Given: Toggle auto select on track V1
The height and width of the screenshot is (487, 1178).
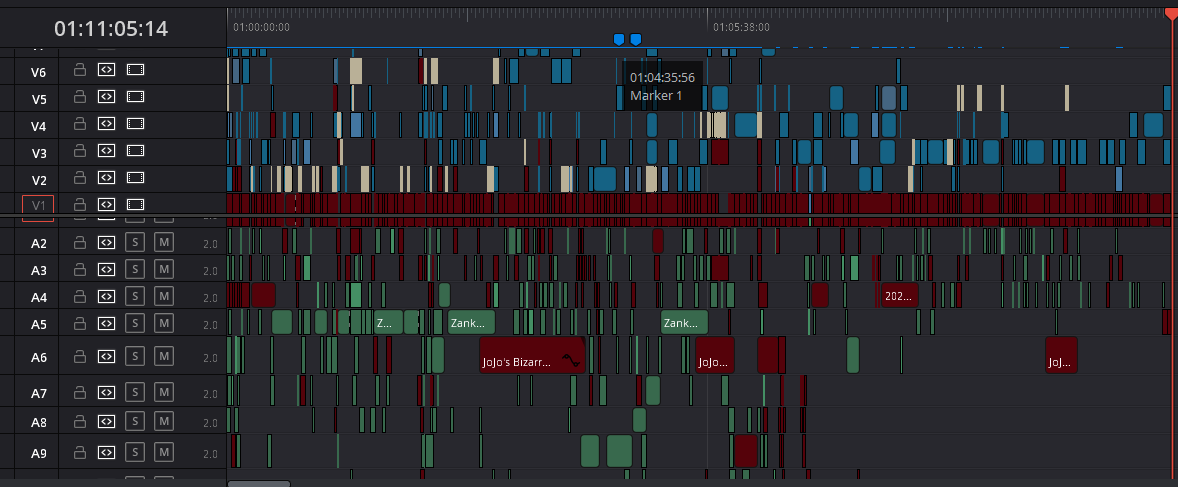Looking at the screenshot, I should pos(107,204).
